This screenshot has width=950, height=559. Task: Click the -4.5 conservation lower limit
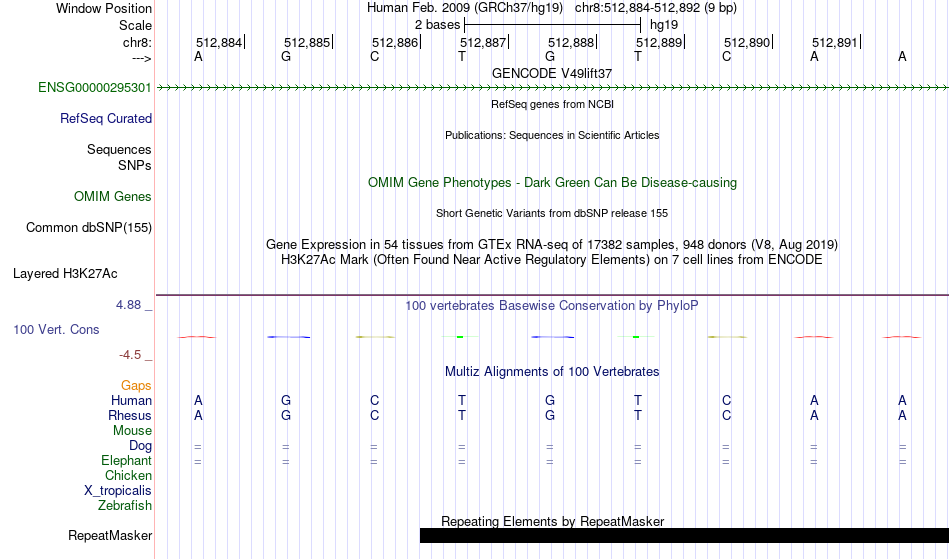tap(130, 355)
